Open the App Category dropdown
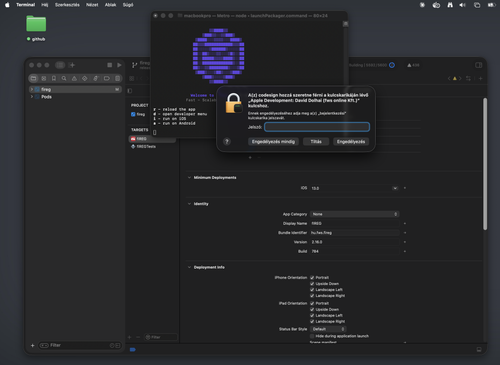 [x=354, y=214]
